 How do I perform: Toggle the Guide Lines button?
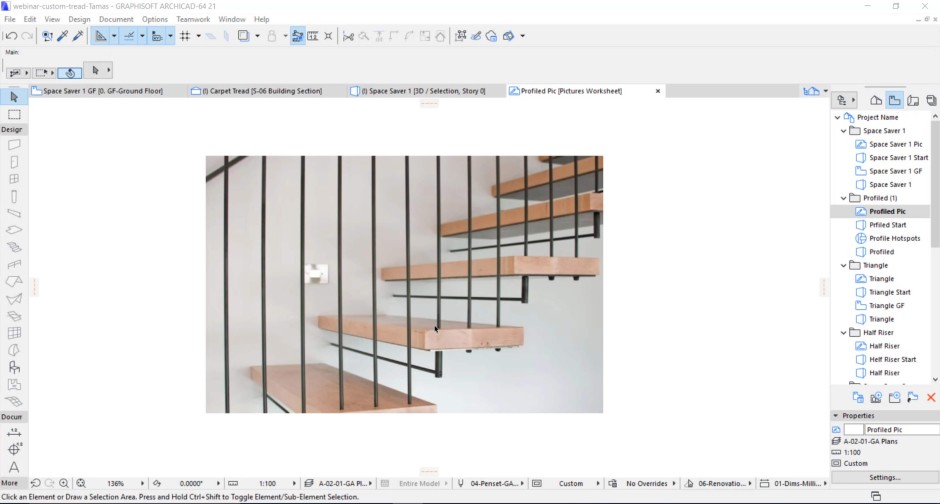click(x=101, y=36)
